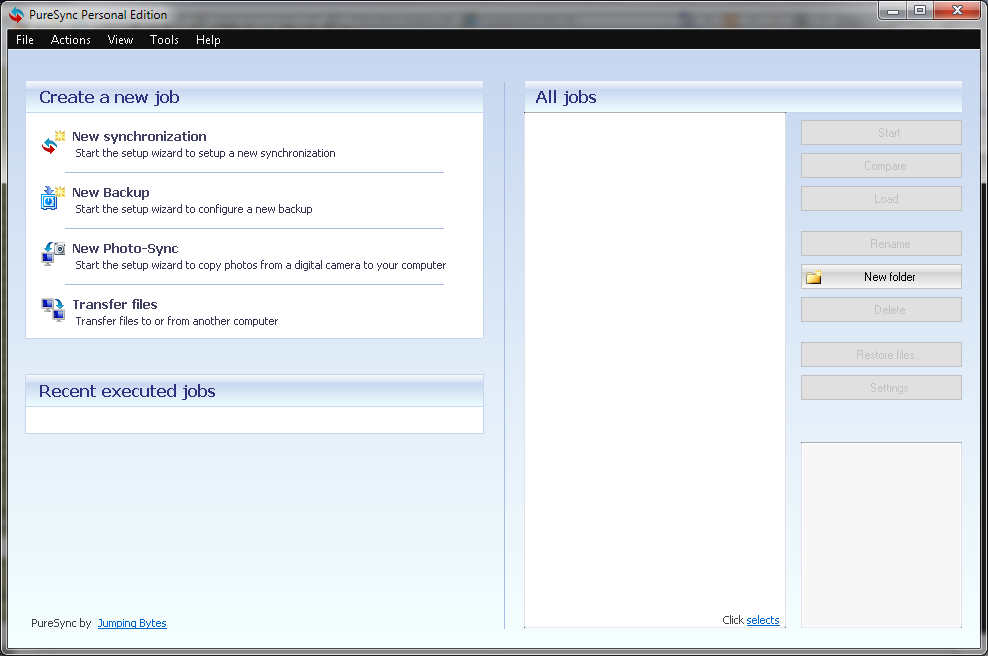Open the File menu
The image size is (988, 656).
[25, 40]
